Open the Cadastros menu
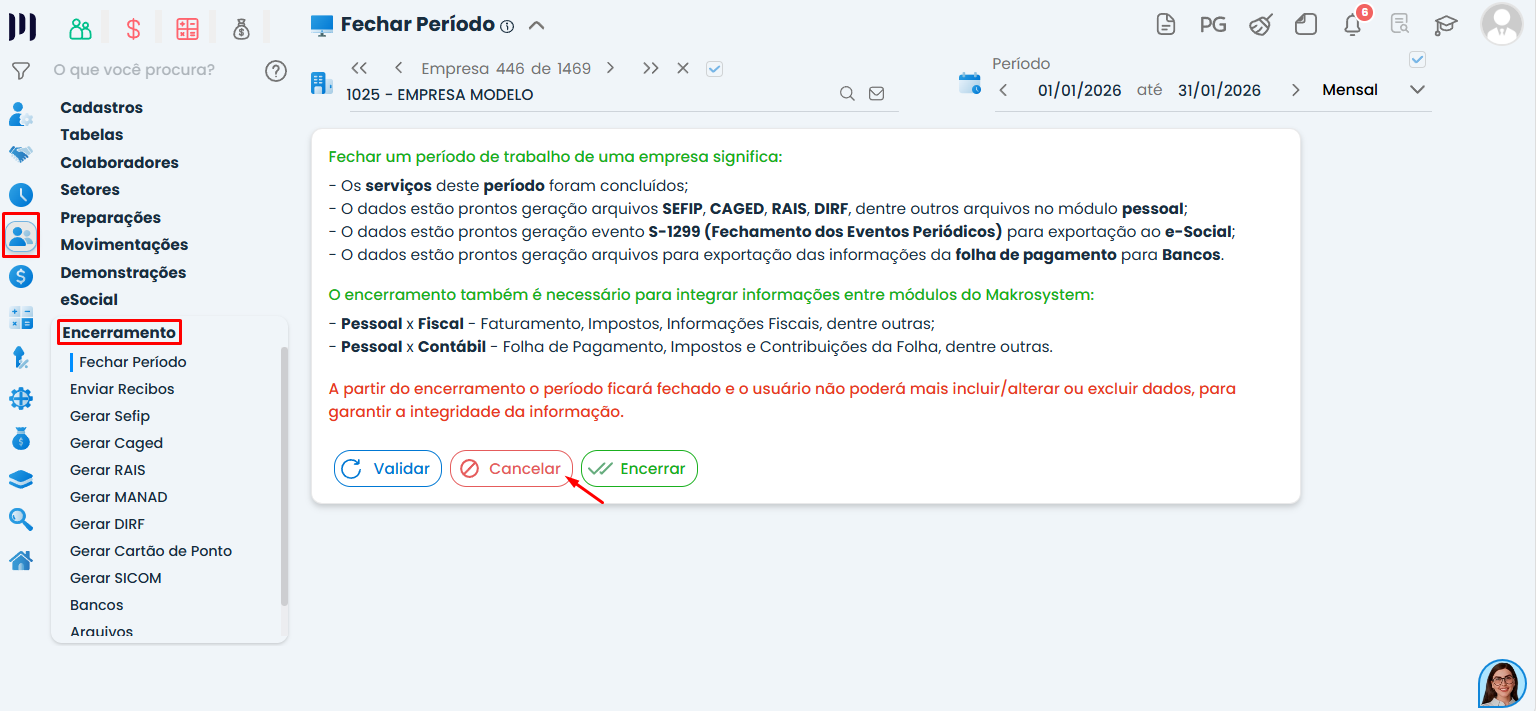The image size is (1536, 711). coord(102,108)
